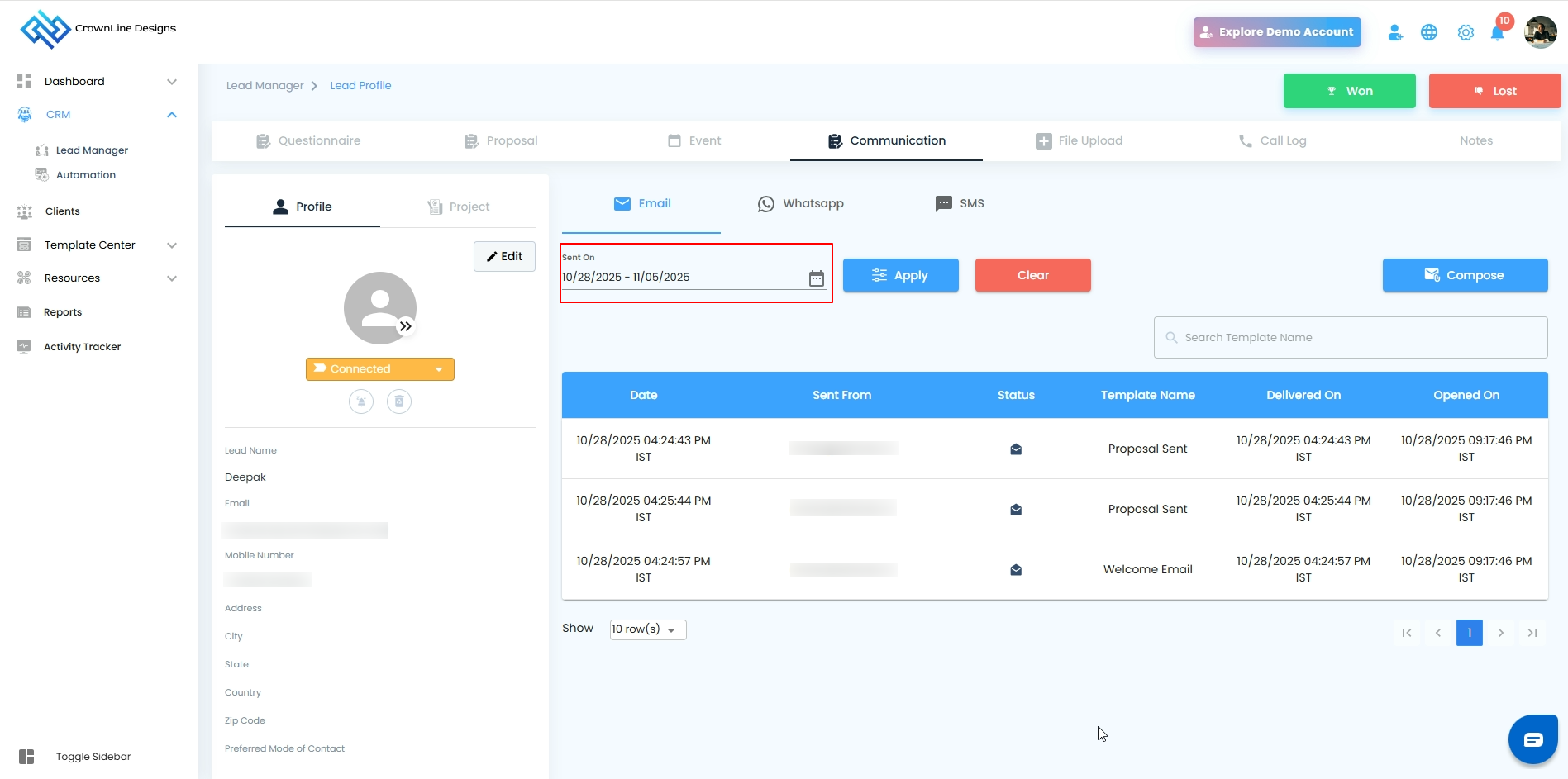Click opened-mail status icon for 04:24:43 PM row
The height and width of the screenshot is (779, 1568).
pos(1016,449)
